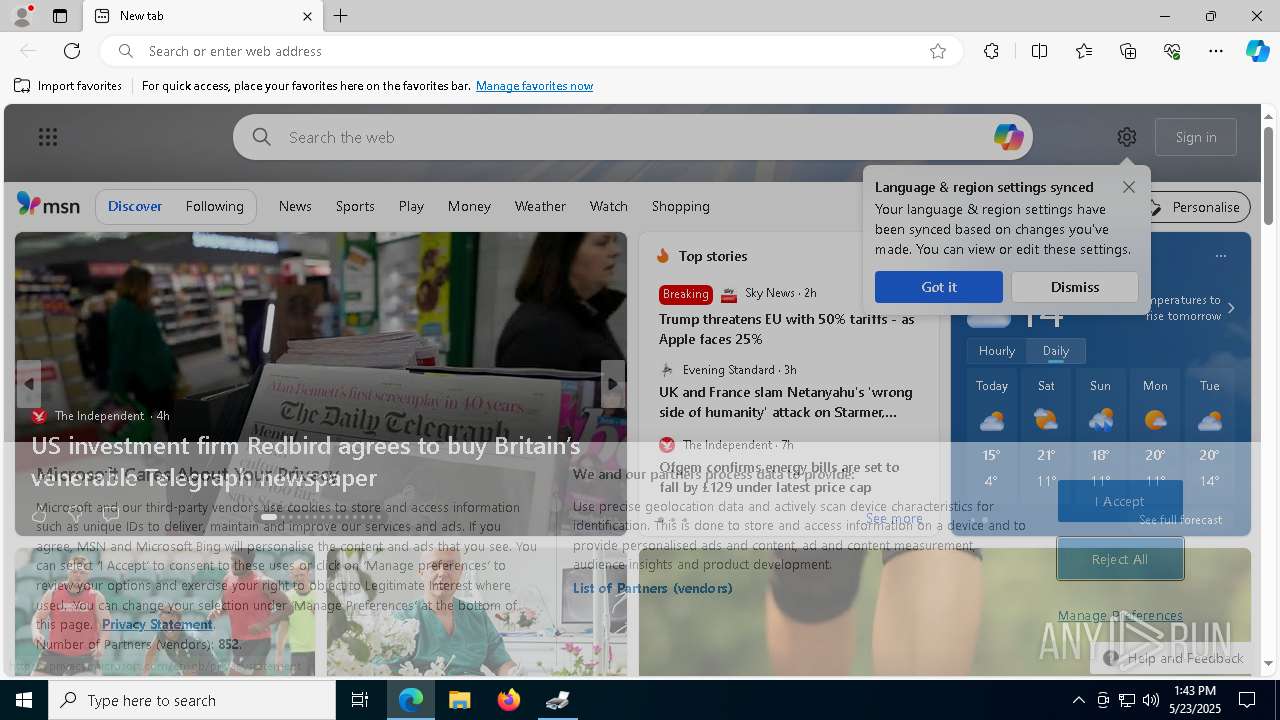This screenshot has width=1280, height=720.
Task: Open the Extensions puzzle icon
Action: pyautogui.click(x=991, y=51)
